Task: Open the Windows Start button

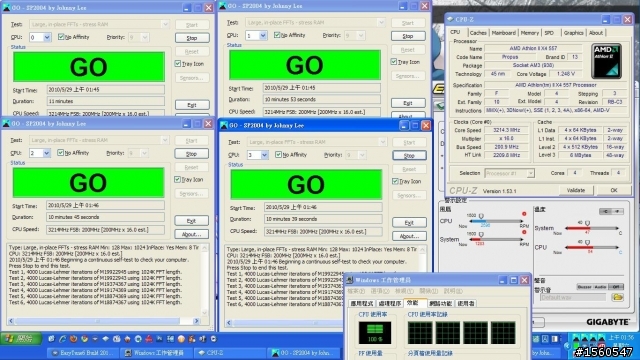Action: (x=21, y=339)
